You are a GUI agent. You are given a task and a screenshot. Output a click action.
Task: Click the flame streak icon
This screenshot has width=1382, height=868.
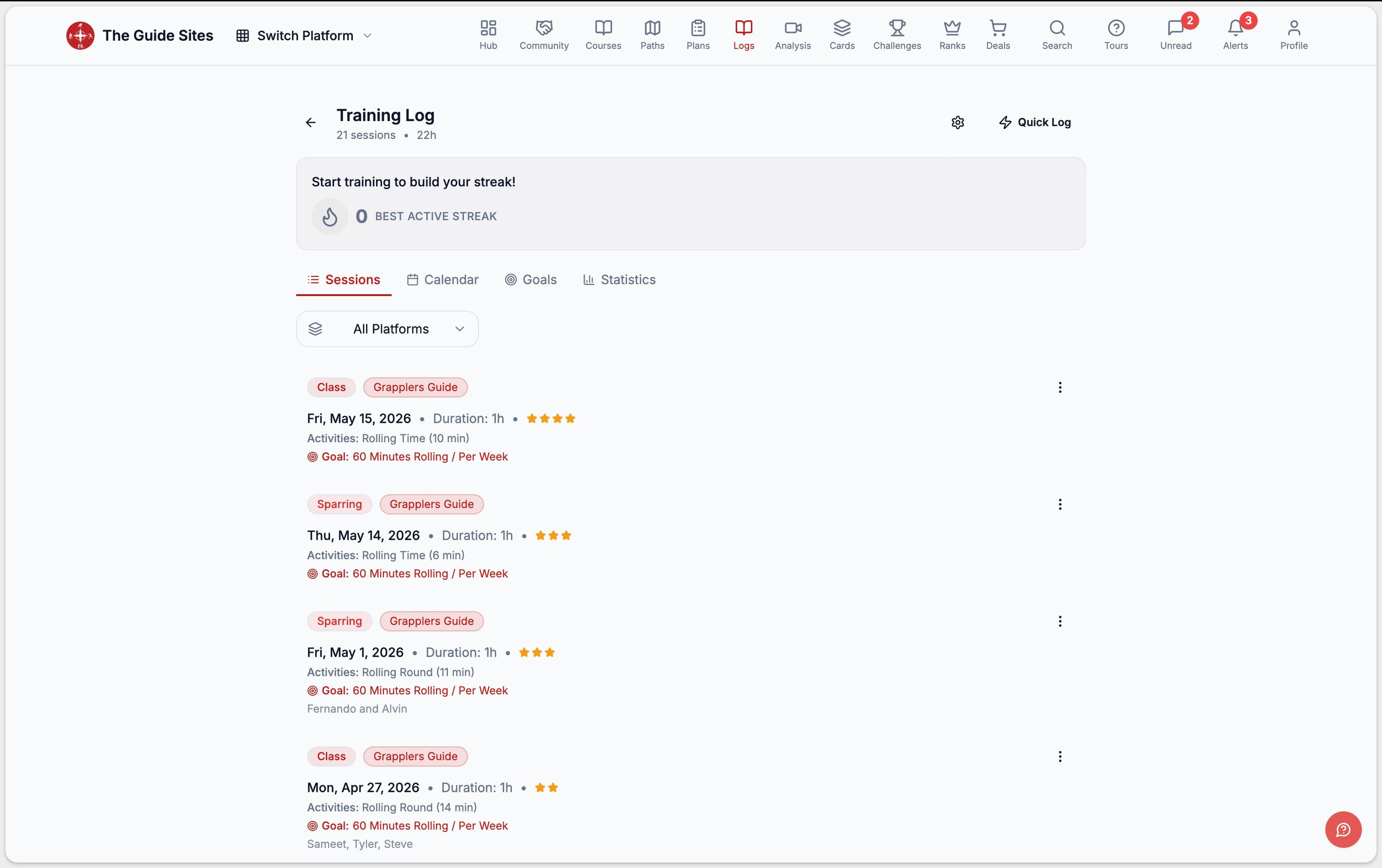click(x=330, y=216)
